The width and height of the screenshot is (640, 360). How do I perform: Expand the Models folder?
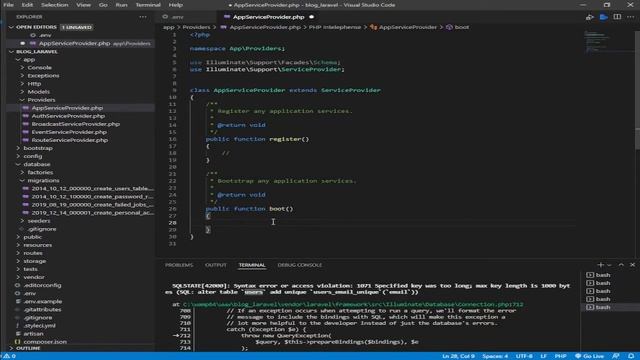tap(22, 92)
